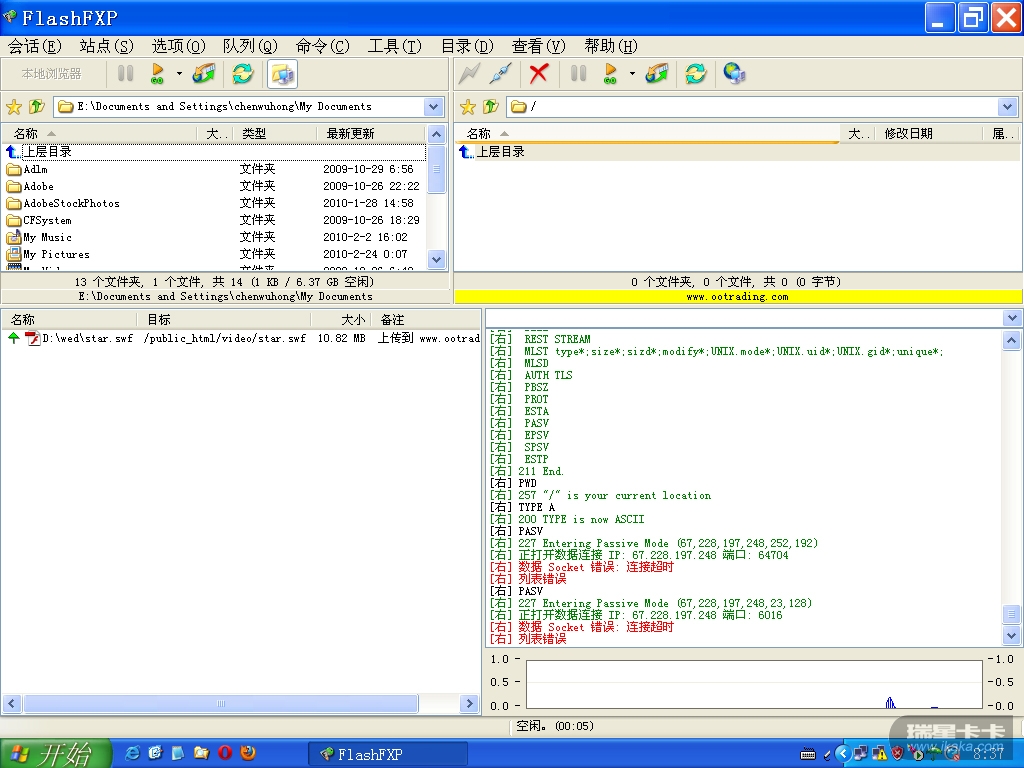Viewport: 1024px width, 768px height.
Task: Click the globe icon in the remote toolbar
Action: click(734, 73)
